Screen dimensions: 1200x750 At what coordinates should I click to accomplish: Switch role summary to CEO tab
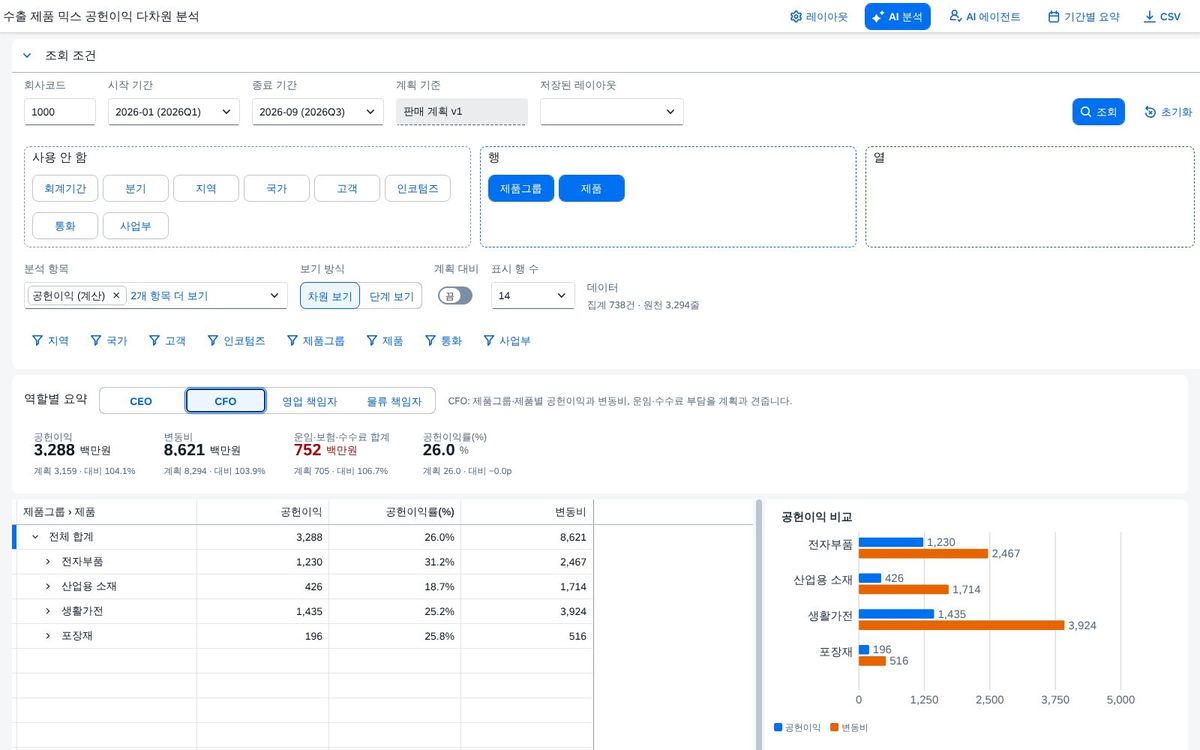click(141, 401)
